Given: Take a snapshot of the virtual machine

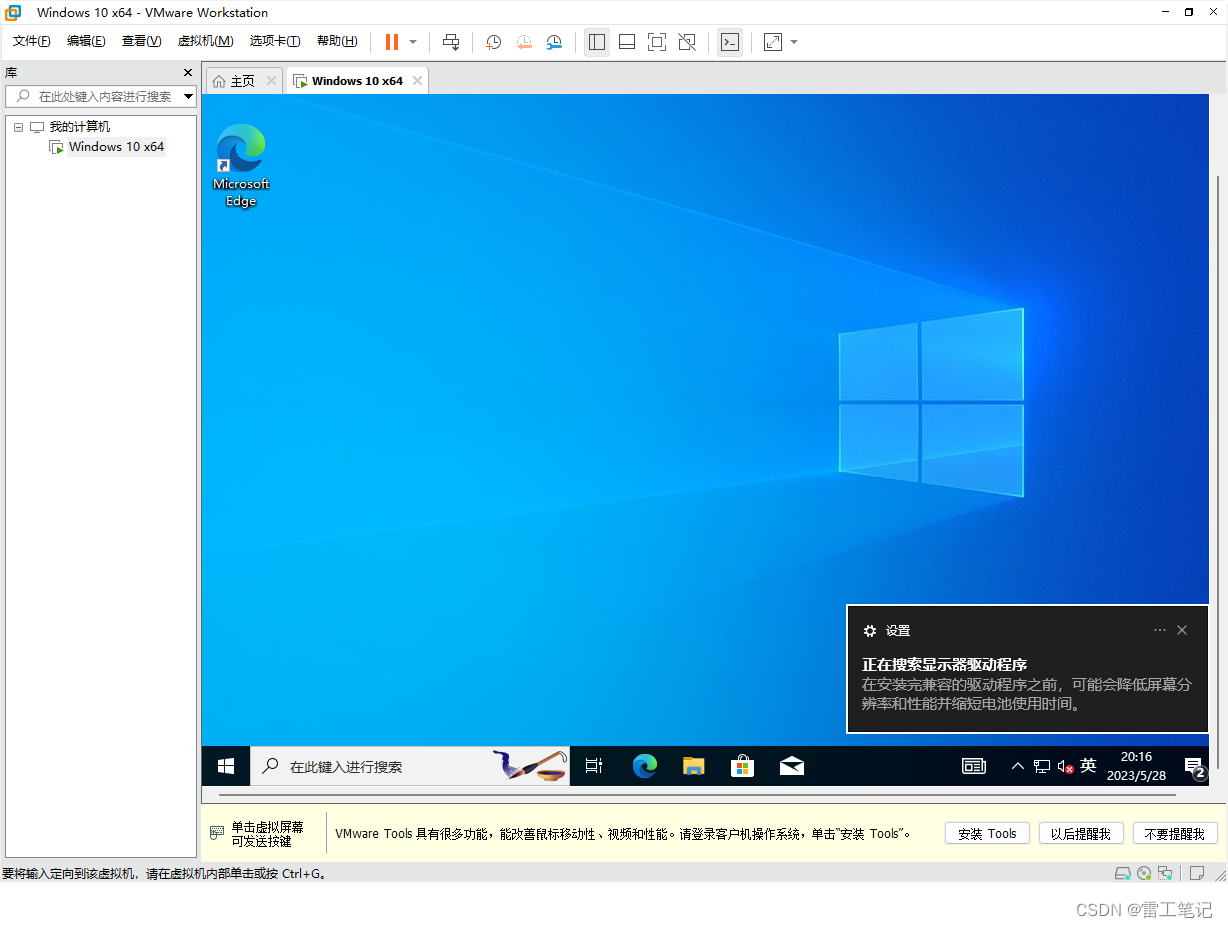Looking at the screenshot, I should click(493, 42).
